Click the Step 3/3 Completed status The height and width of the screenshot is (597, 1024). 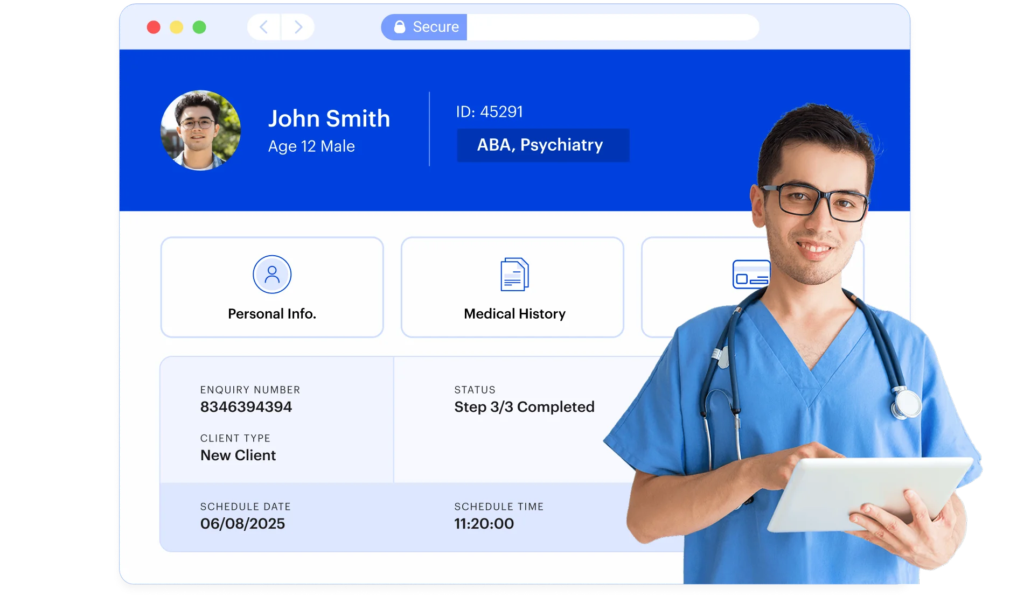pos(524,407)
